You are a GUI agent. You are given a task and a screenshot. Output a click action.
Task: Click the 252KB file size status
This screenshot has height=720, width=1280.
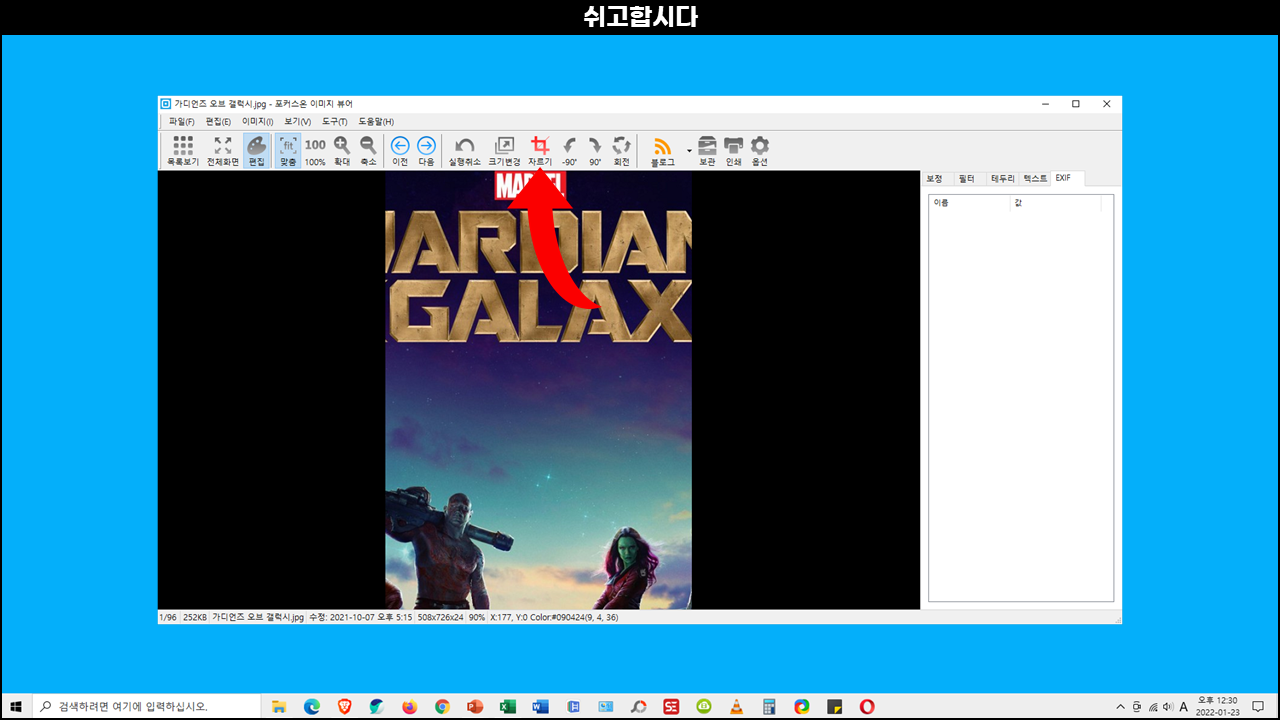195,617
